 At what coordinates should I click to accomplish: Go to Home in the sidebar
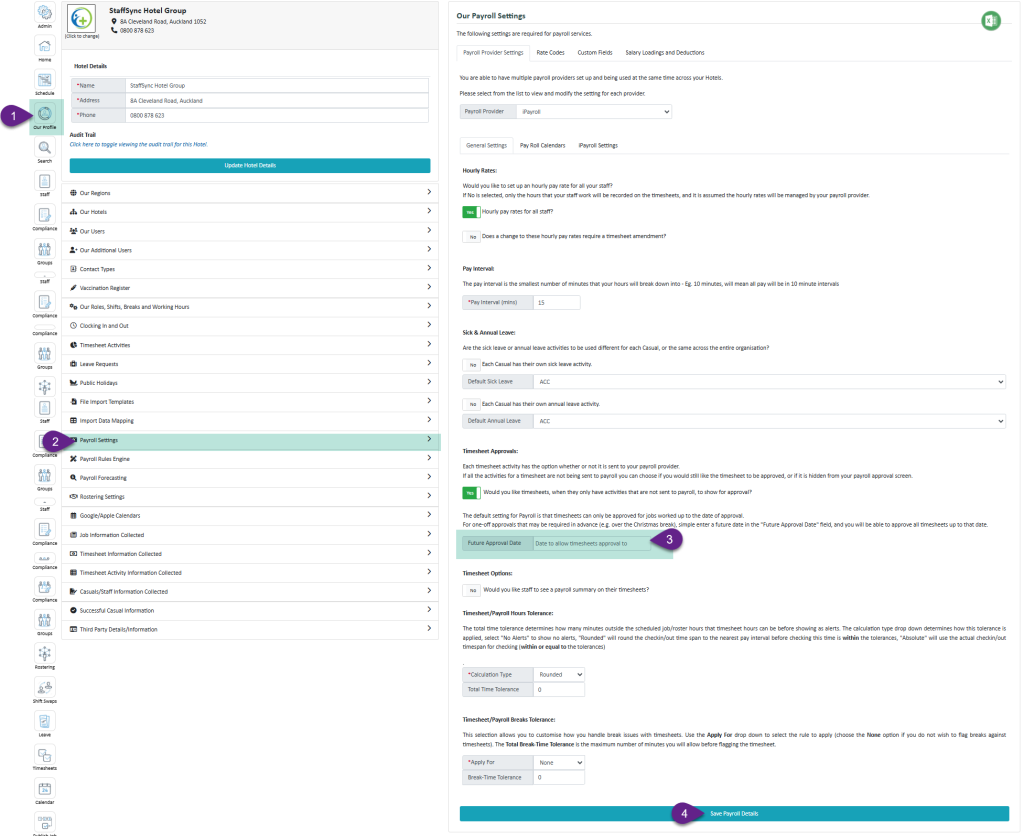click(x=44, y=46)
